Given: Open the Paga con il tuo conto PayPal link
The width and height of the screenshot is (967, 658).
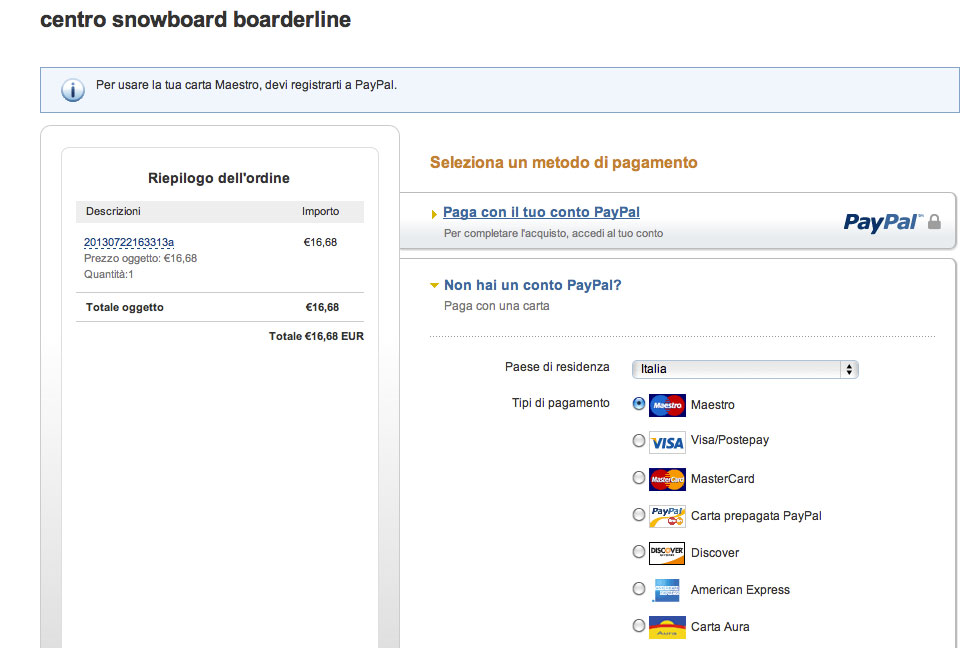Looking at the screenshot, I should tap(541, 212).
